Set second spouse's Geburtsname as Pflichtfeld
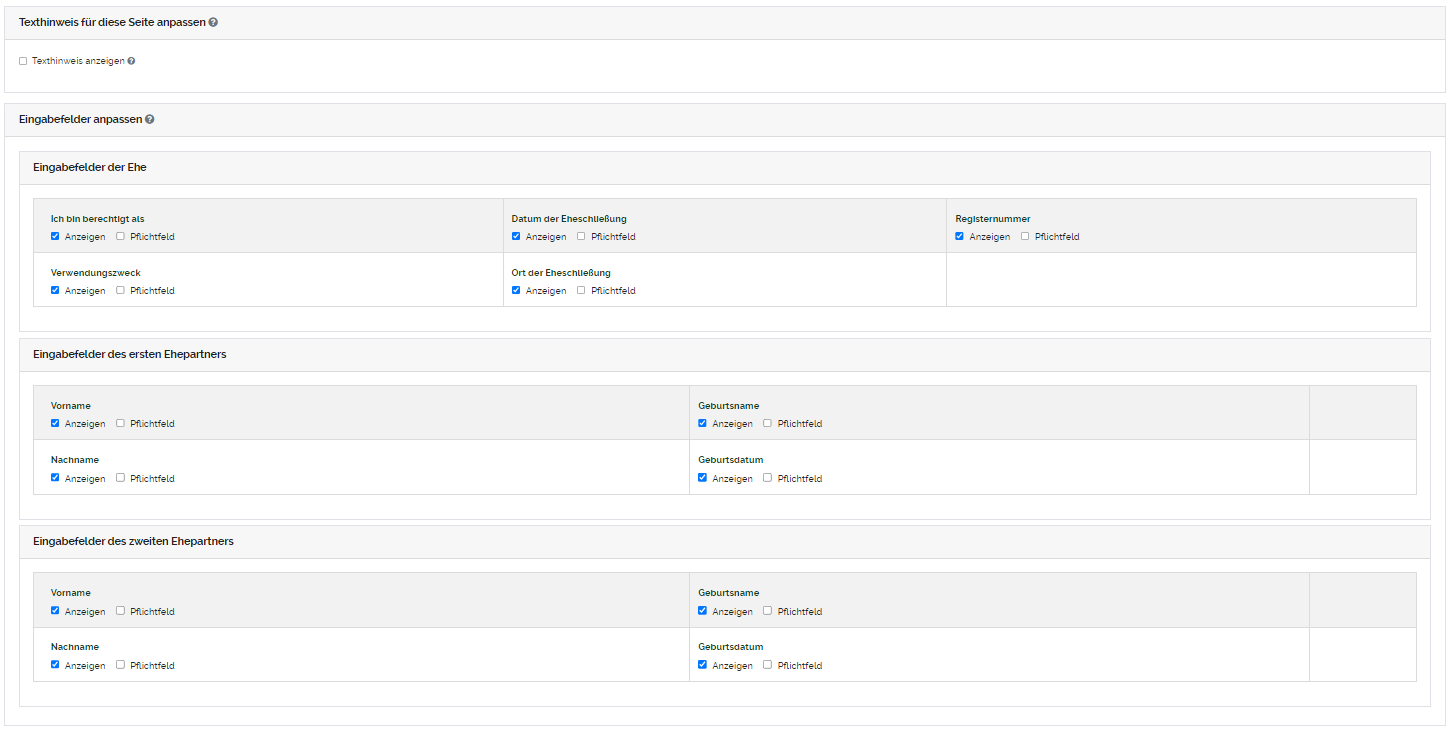Viewport: 1449px width, 730px height. pyautogui.click(x=766, y=610)
